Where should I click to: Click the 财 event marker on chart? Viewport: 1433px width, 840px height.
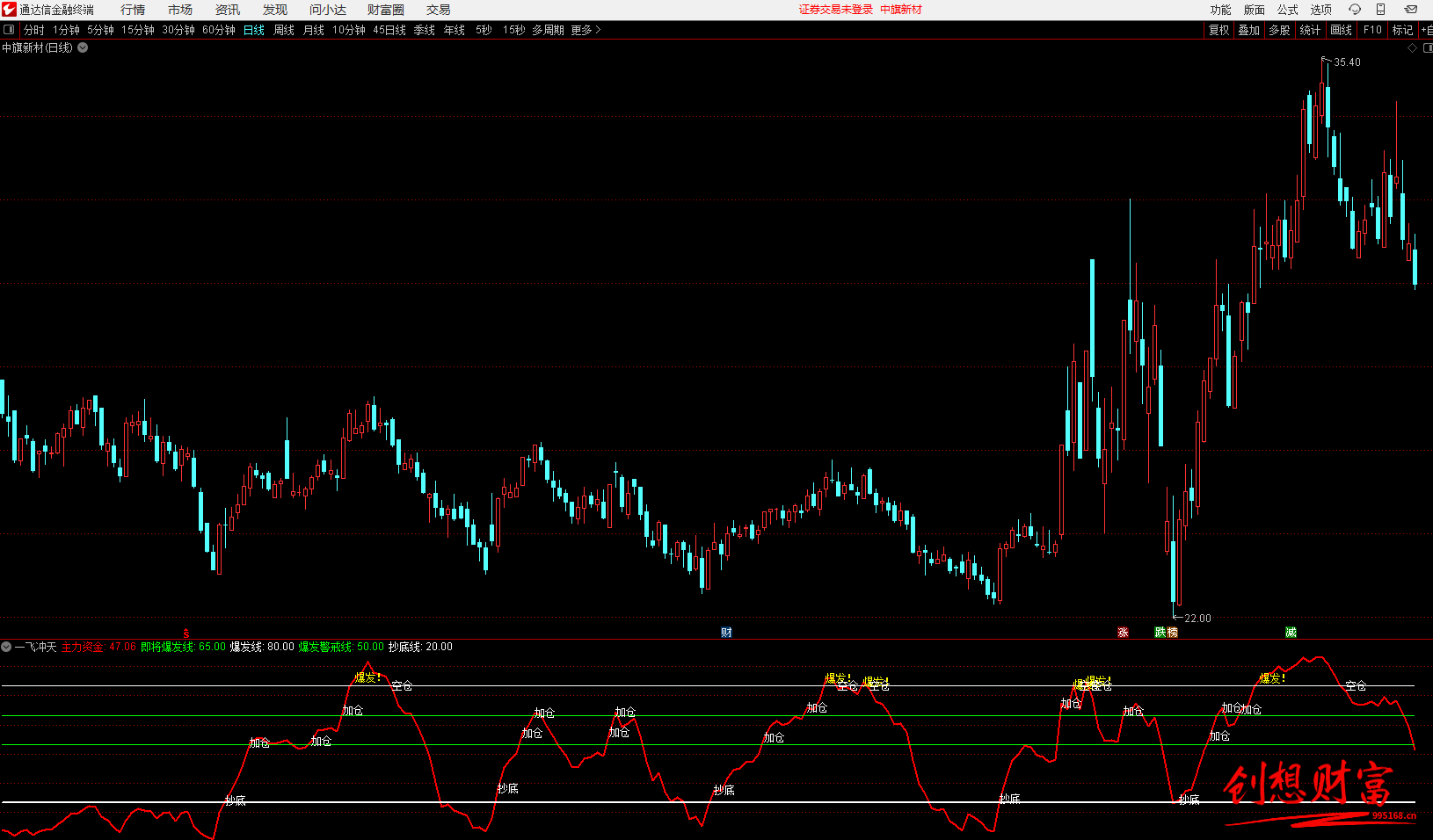[x=726, y=633]
